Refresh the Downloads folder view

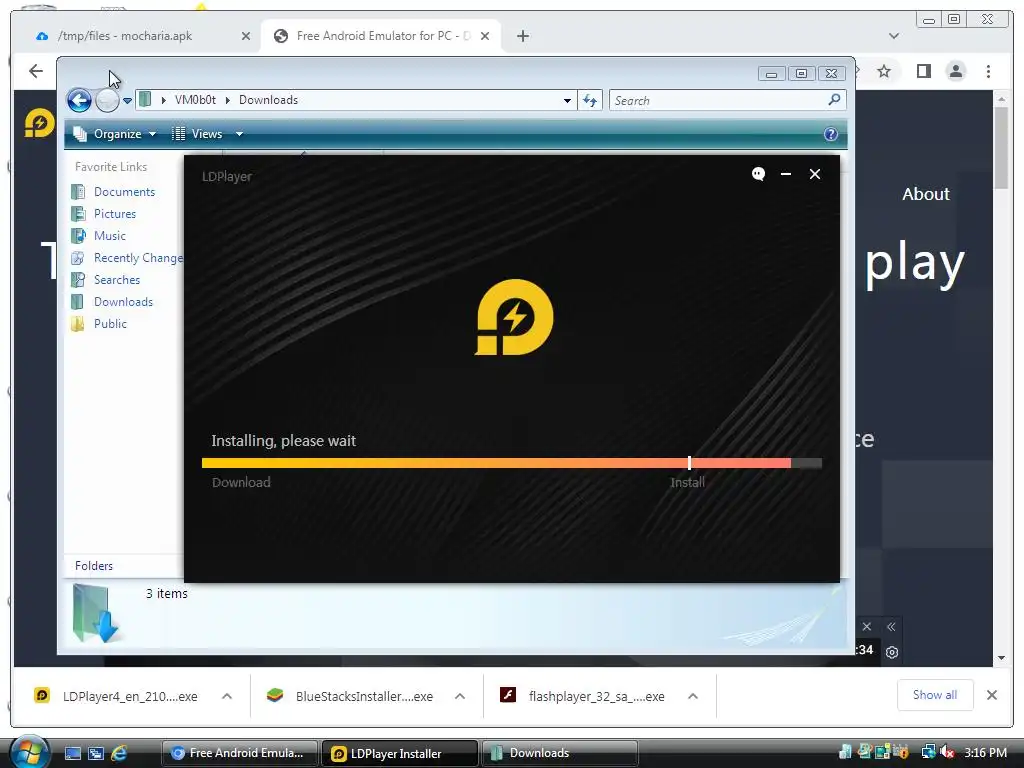click(590, 101)
